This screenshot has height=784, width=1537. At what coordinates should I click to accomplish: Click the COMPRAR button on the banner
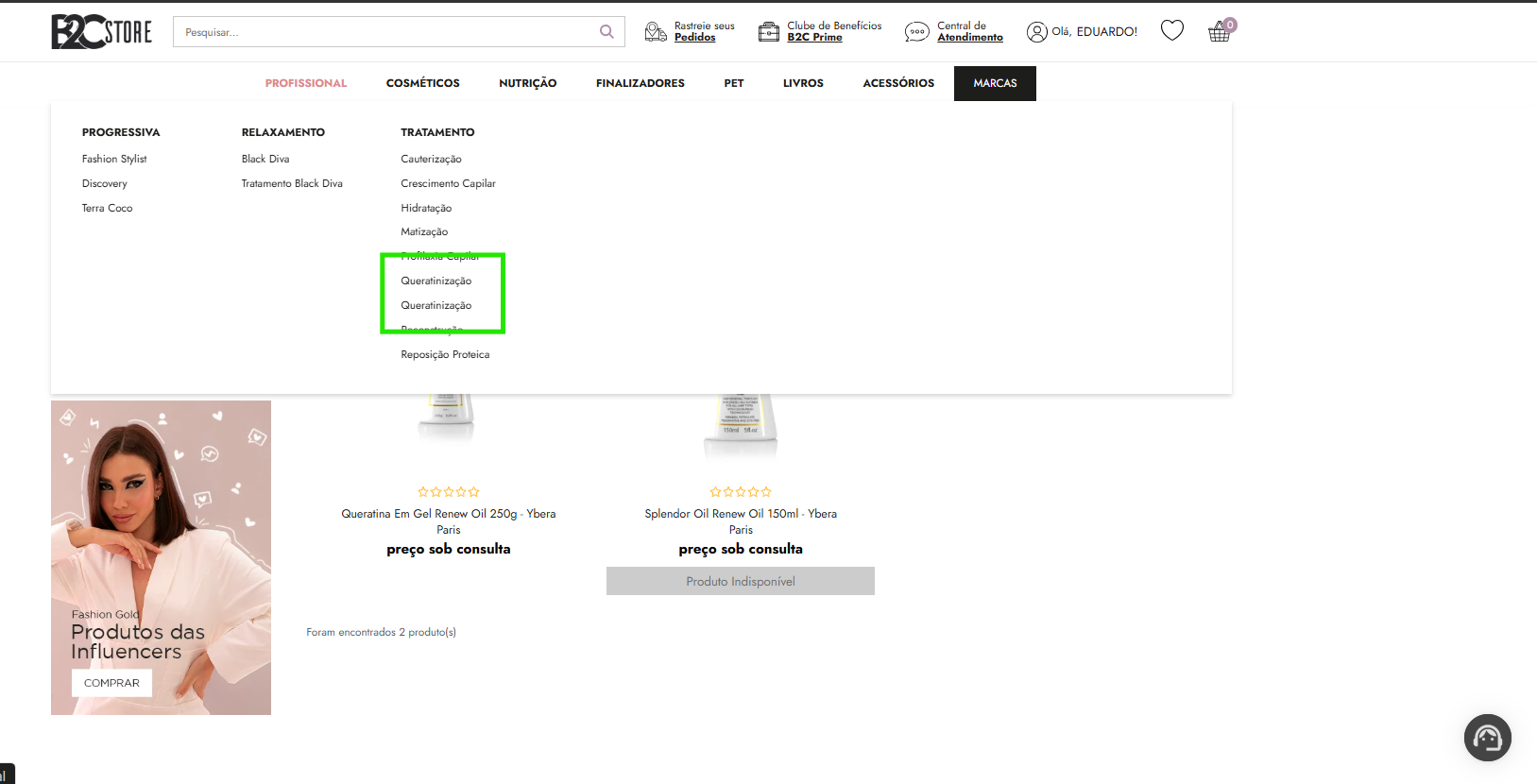click(111, 683)
